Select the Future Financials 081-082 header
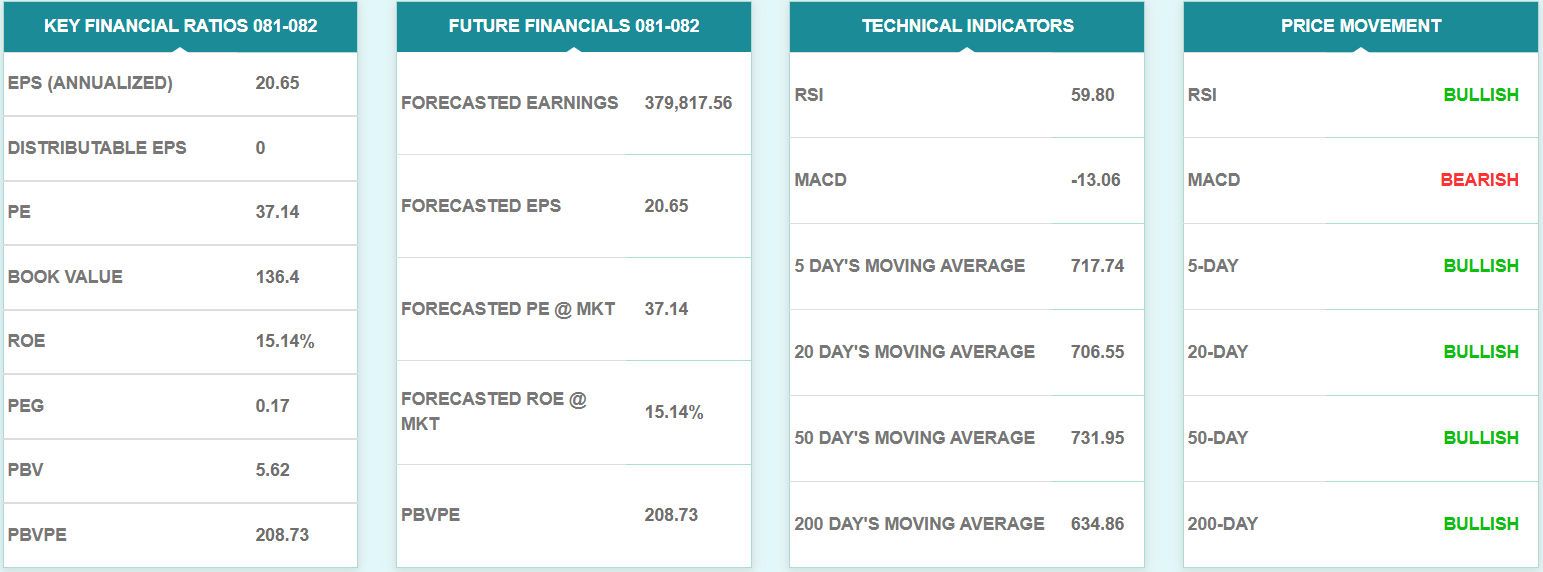Screen dimensions: 1543x572 (x=573, y=26)
